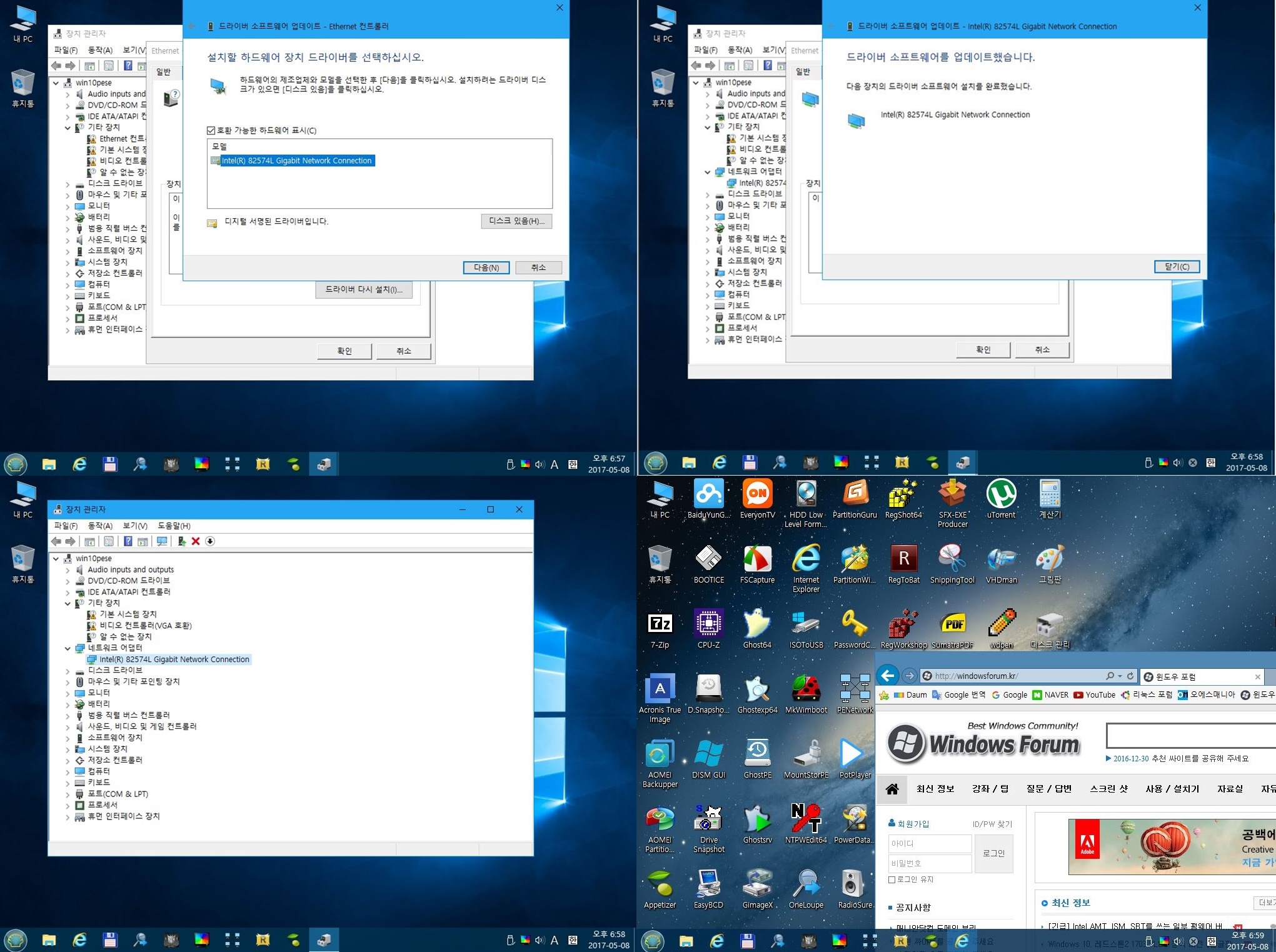
Task: Open the FSCapture desktop icon
Action: click(757, 564)
